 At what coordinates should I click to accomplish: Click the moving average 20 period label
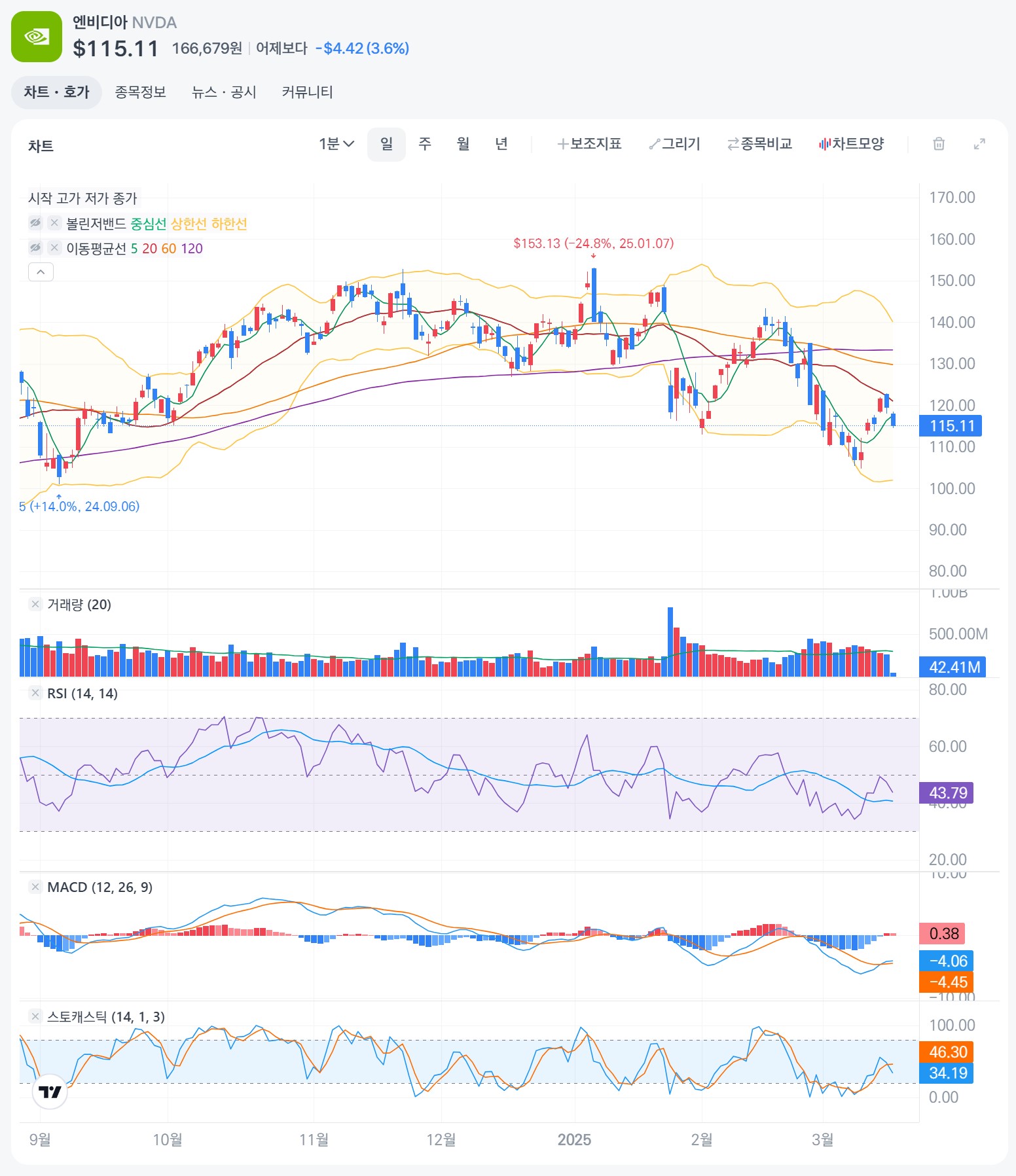pyautogui.click(x=149, y=249)
